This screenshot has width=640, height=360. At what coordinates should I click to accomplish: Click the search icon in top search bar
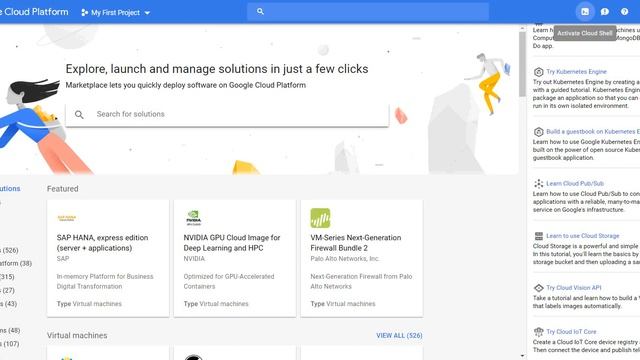pyautogui.click(x=260, y=12)
